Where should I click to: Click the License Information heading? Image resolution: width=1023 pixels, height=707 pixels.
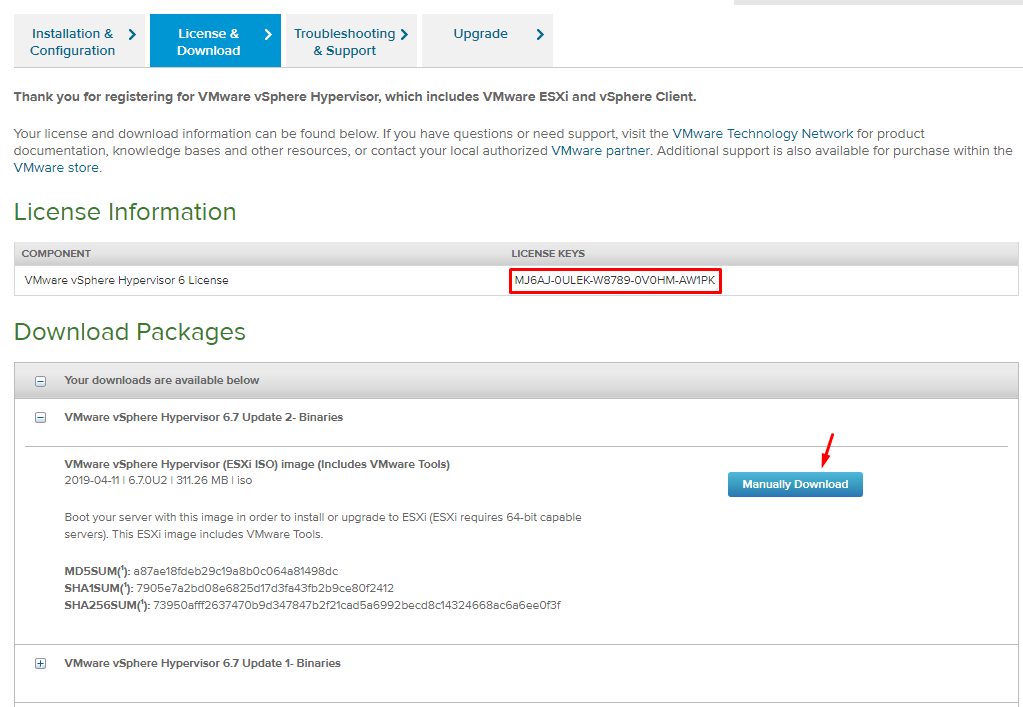pyautogui.click(x=125, y=212)
